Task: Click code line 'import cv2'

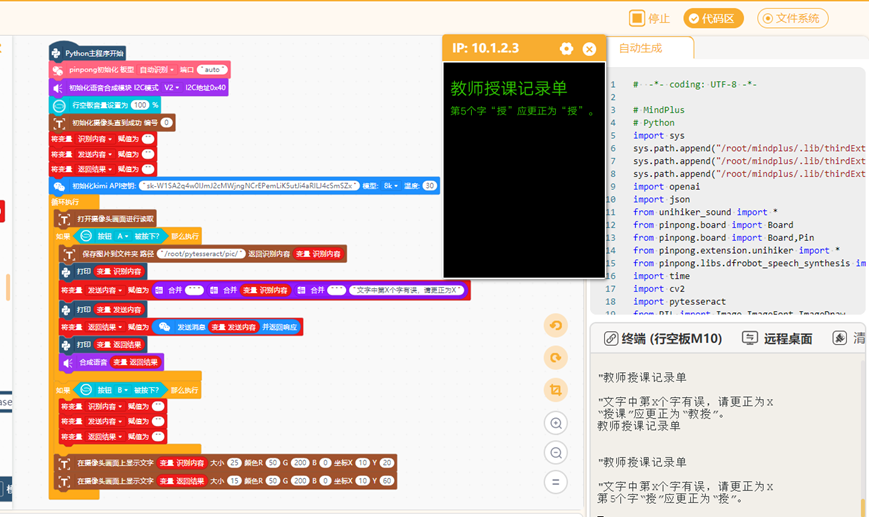Action: pos(658,289)
